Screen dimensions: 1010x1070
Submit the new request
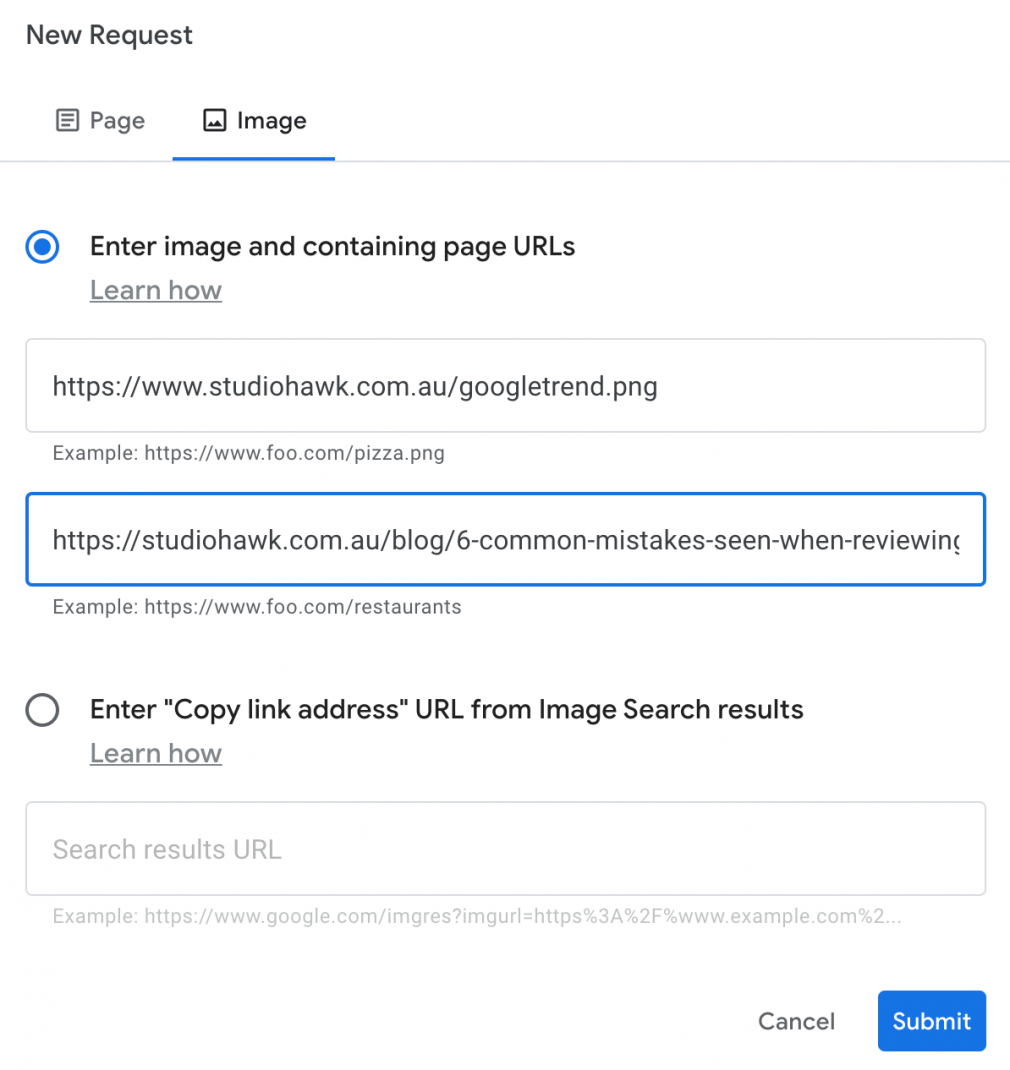coord(932,1020)
